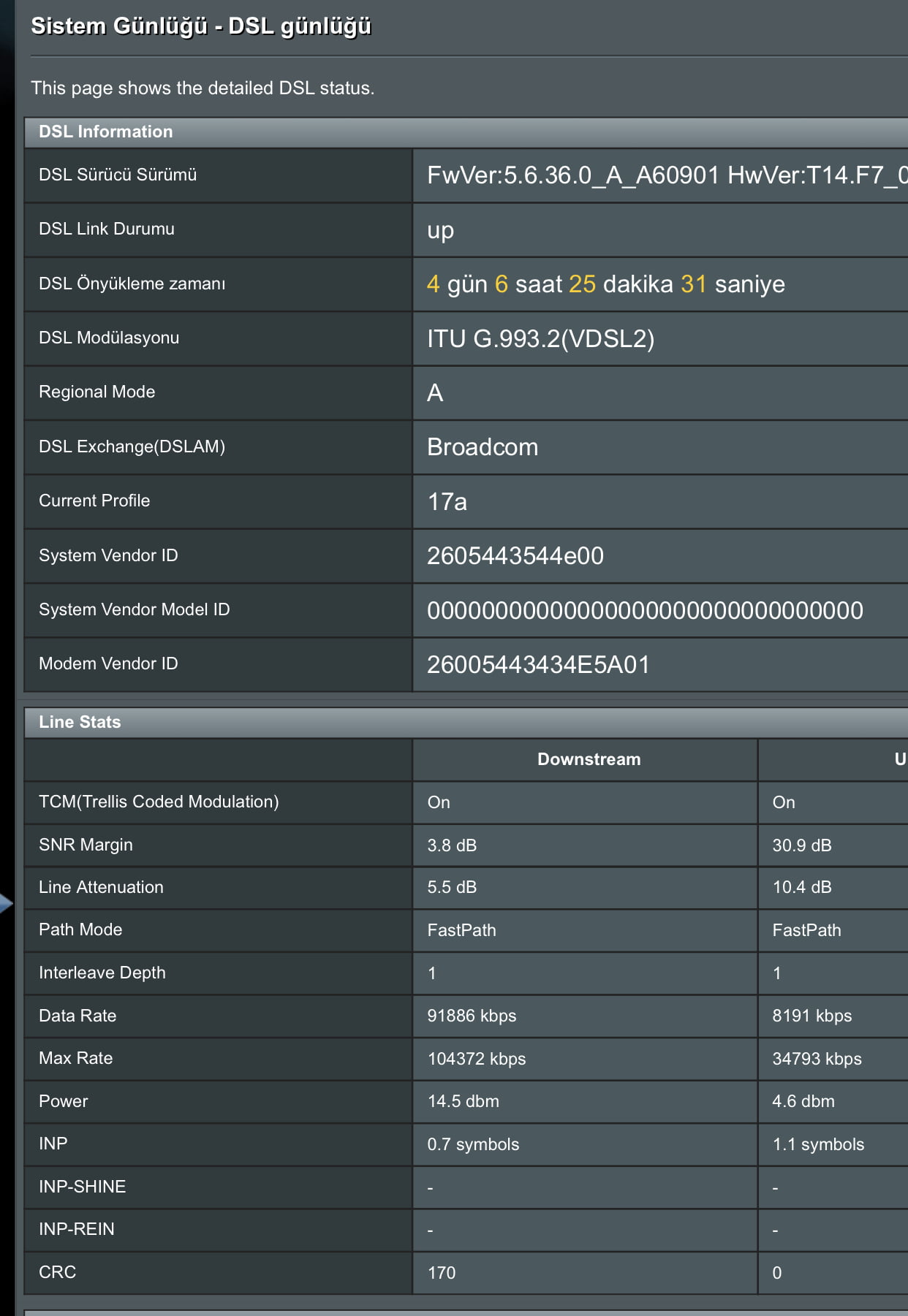
Task: Click the Modem Vendor ID value
Action: click(x=538, y=664)
